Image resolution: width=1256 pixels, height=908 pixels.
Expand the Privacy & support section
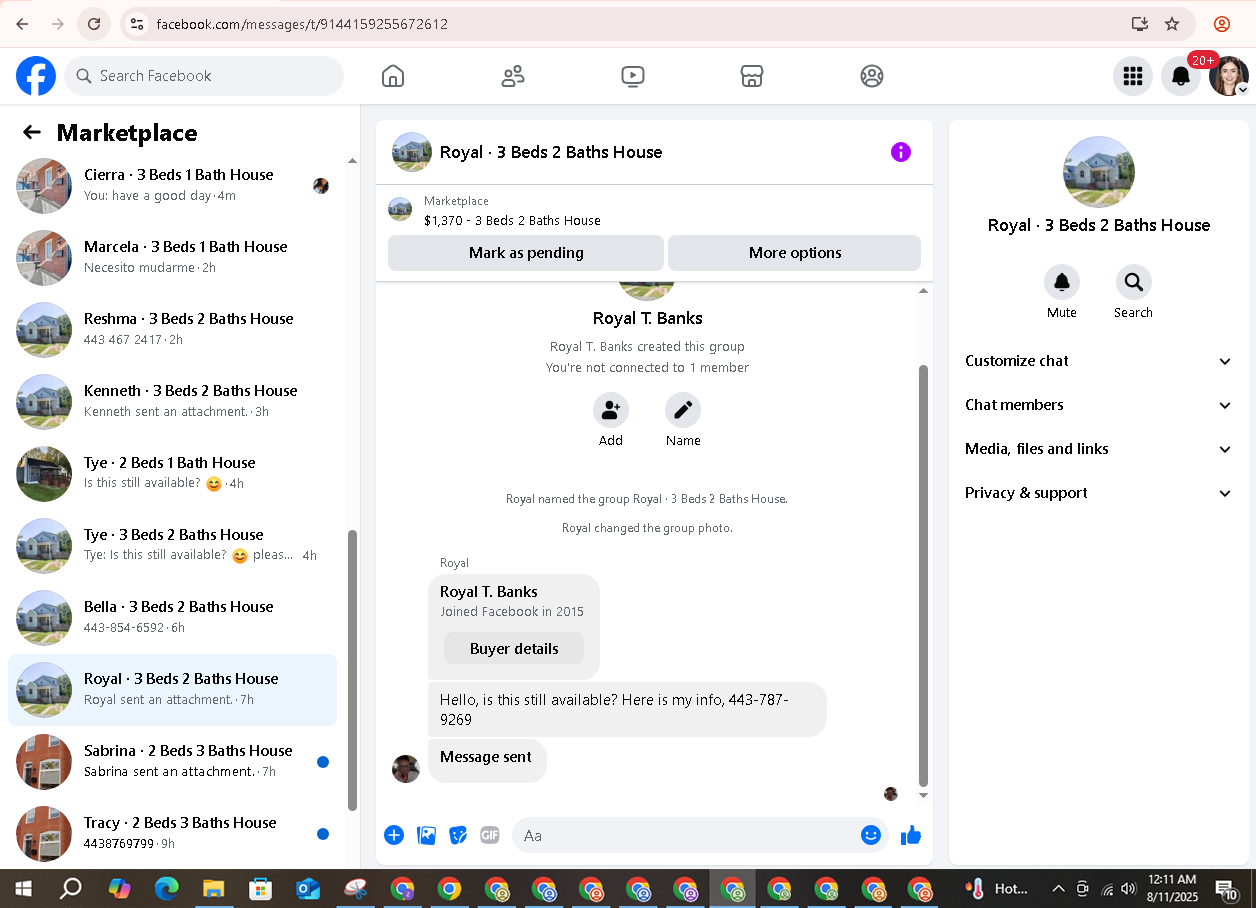[x=1098, y=493]
